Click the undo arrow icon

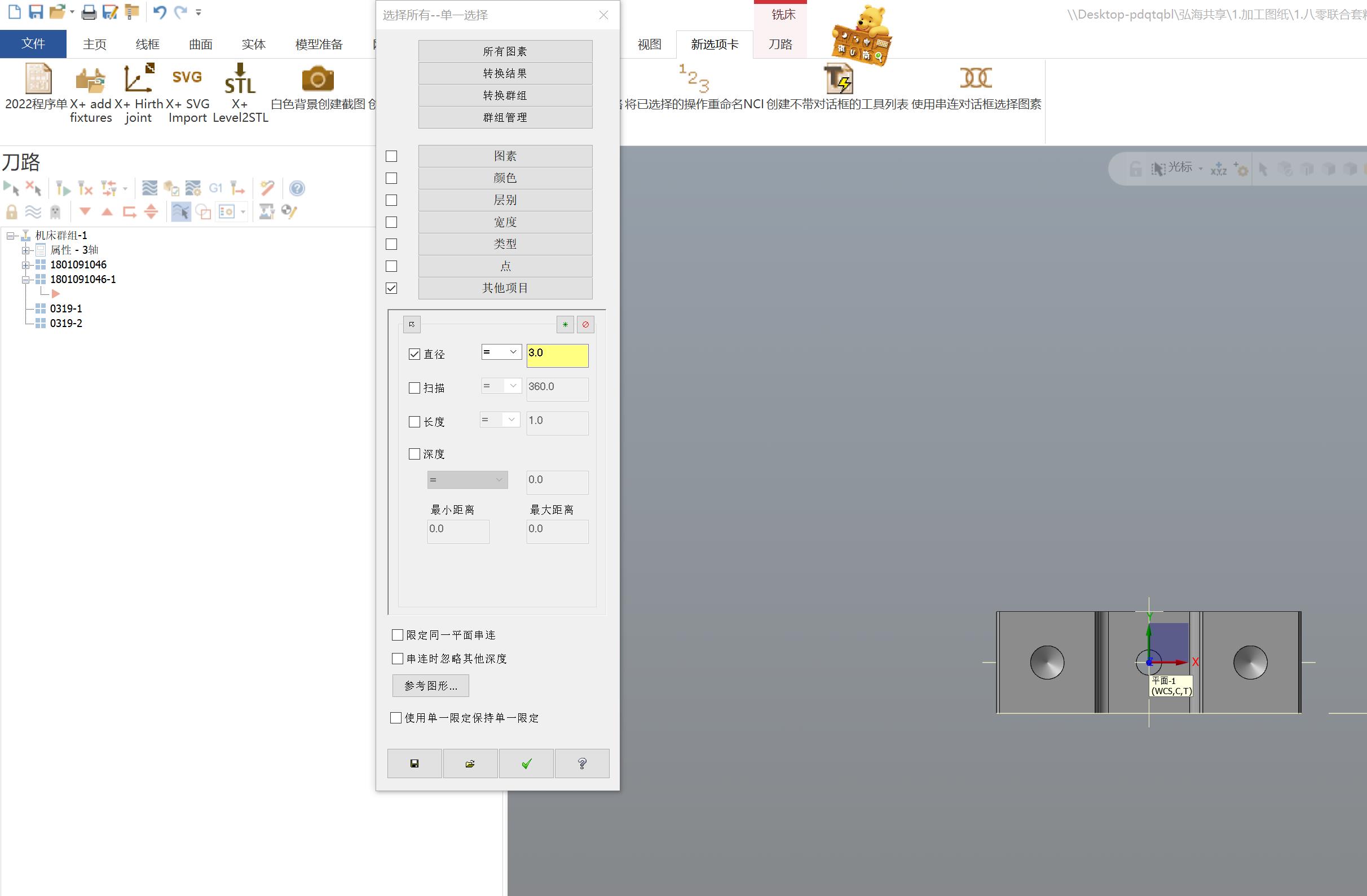(160, 11)
